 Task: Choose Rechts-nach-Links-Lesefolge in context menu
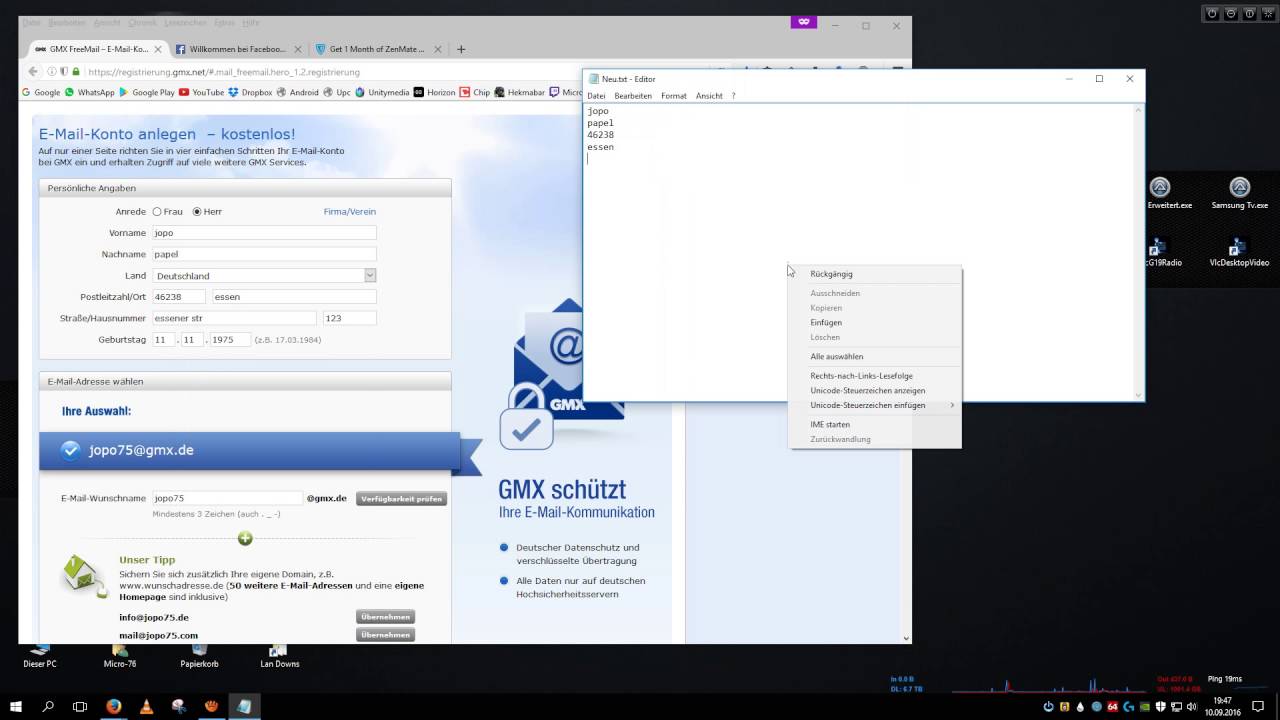tap(874, 376)
